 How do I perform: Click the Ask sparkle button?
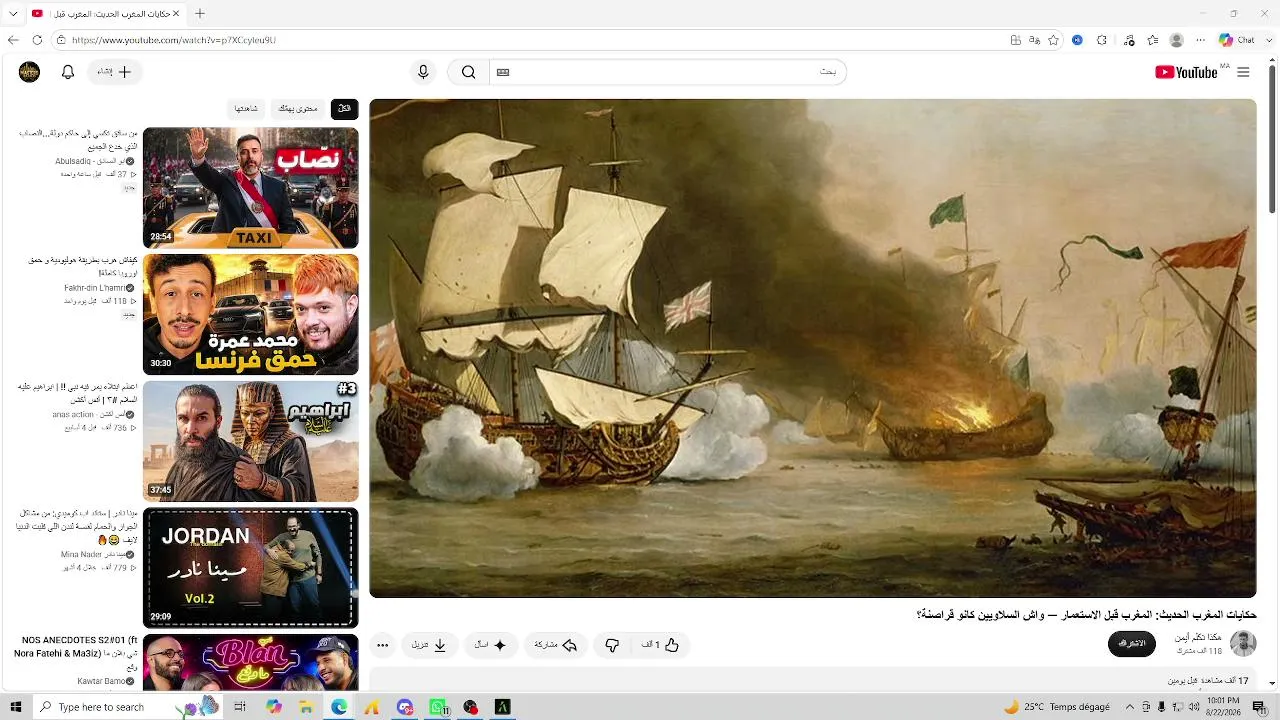click(490, 645)
